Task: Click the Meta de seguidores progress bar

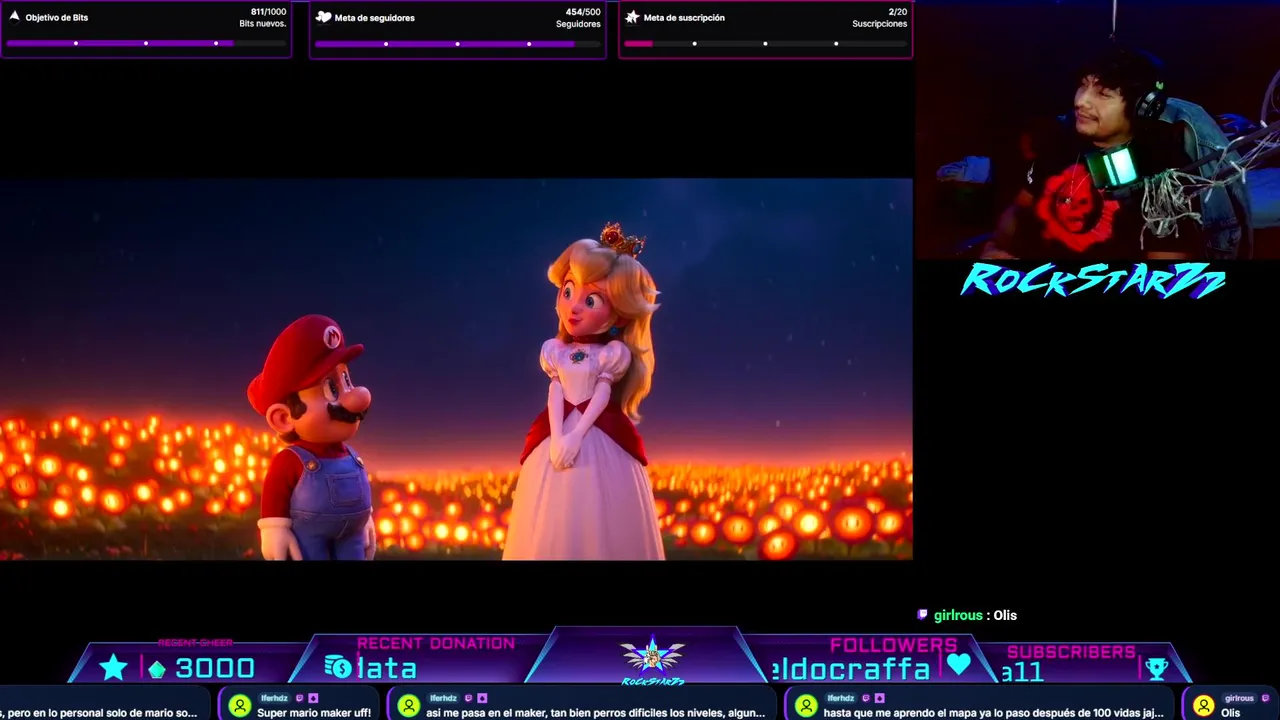Action: coord(457,43)
